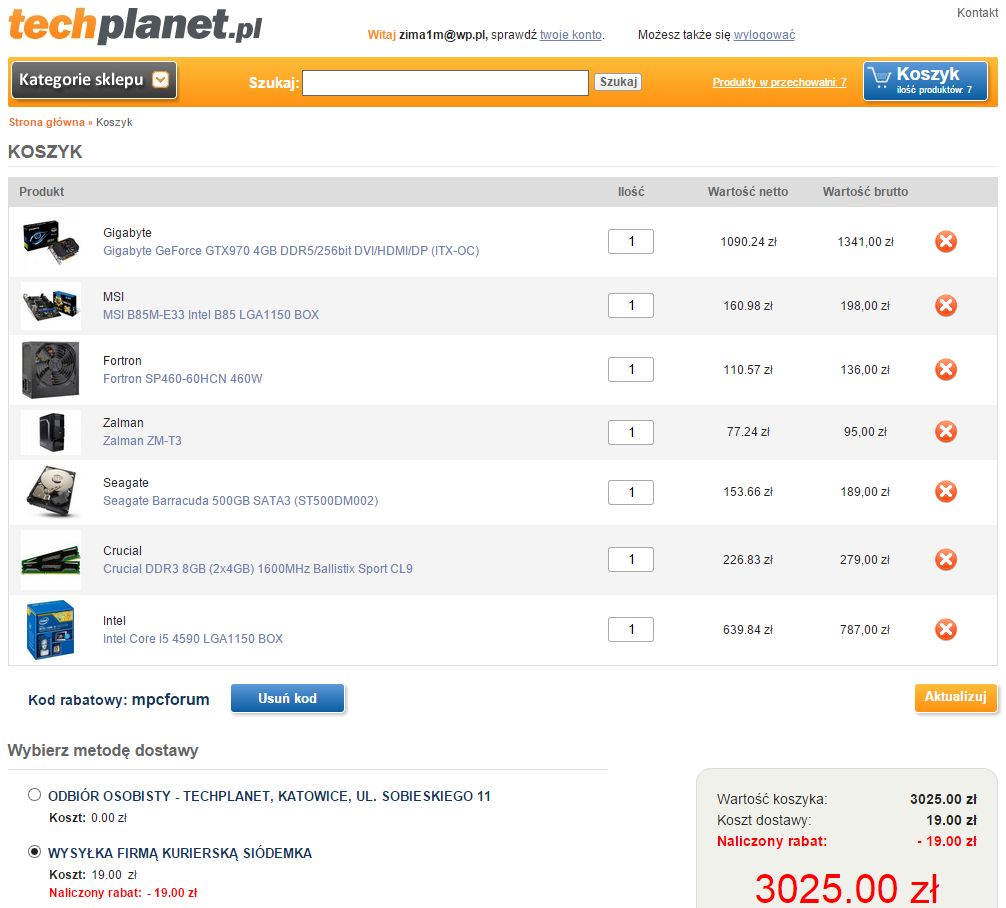Delete Intel Core i5 4590 from cart
1006x908 pixels.
[945, 630]
